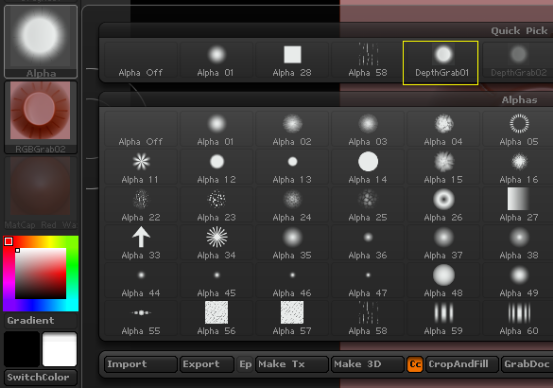Screen dimensions: 554x388
Task: Toggle the Ep option
Action: 245,364
